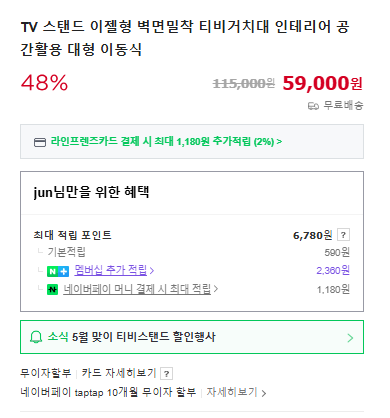Click the 최대 적립 포인트 label
Screen dimensions: 390x418
72,235
